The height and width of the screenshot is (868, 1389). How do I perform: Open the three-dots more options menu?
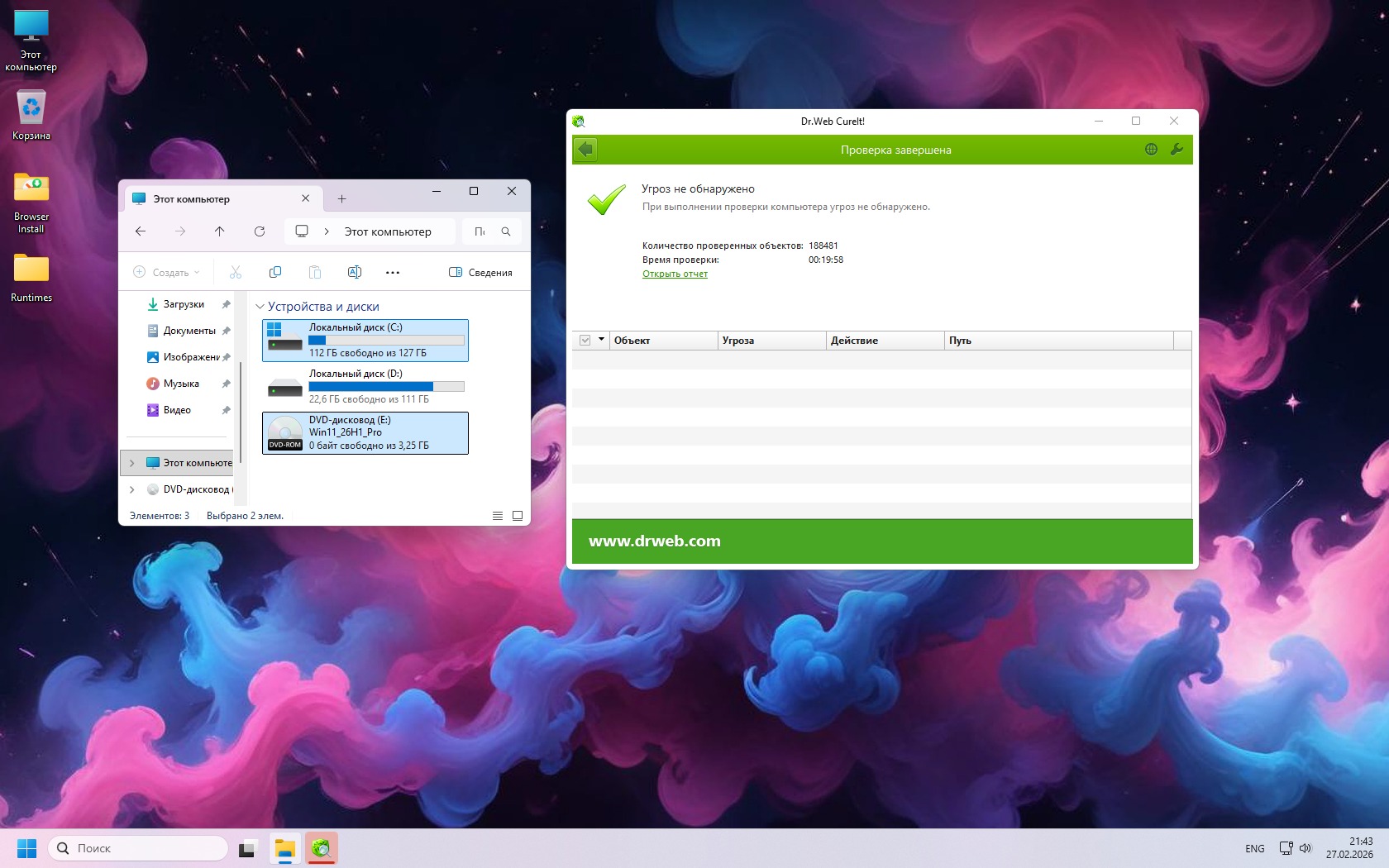pyautogui.click(x=393, y=272)
